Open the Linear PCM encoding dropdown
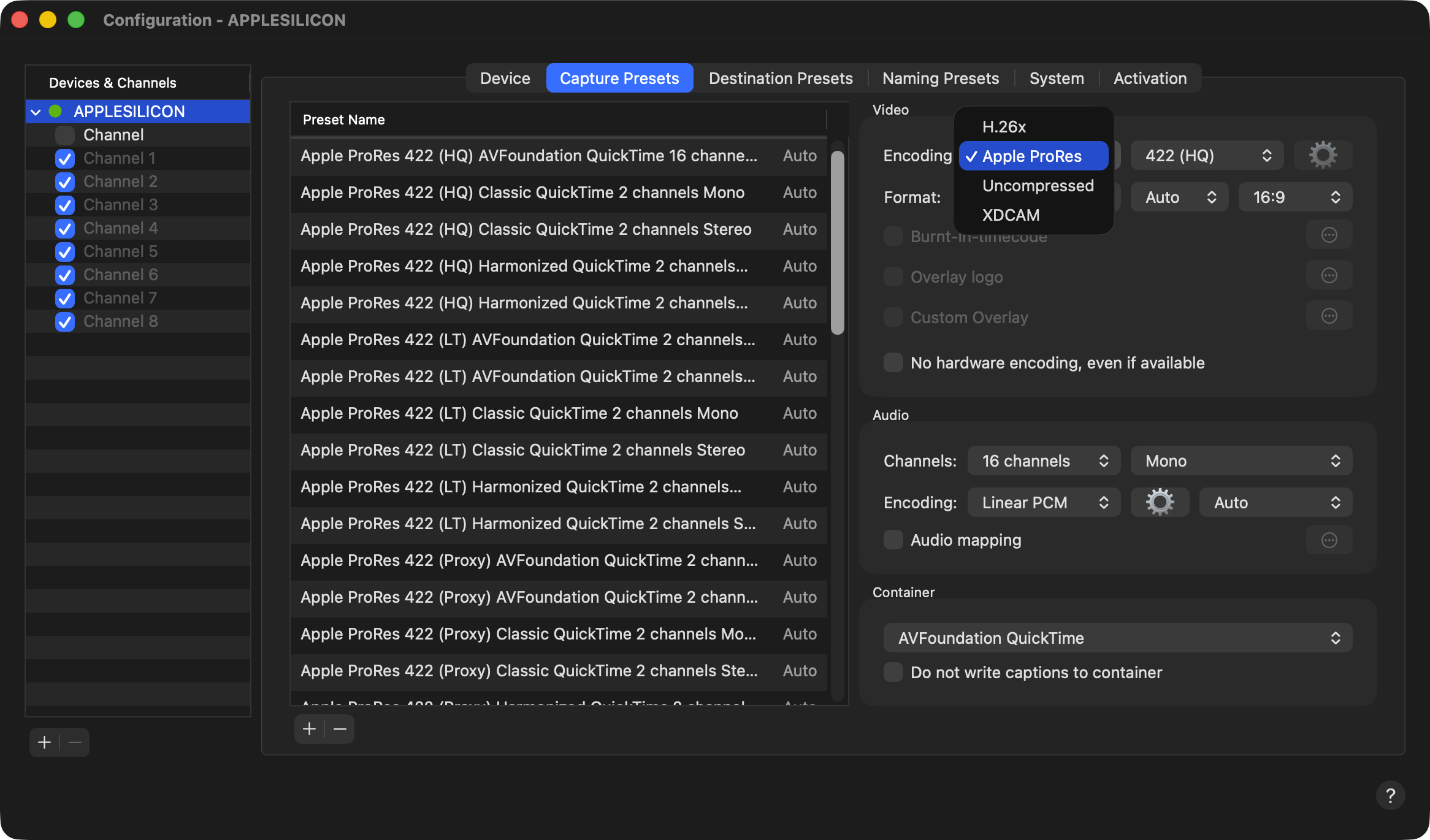Image resolution: width=1430 pixels, height=840 pixels. click(1044, 503)
